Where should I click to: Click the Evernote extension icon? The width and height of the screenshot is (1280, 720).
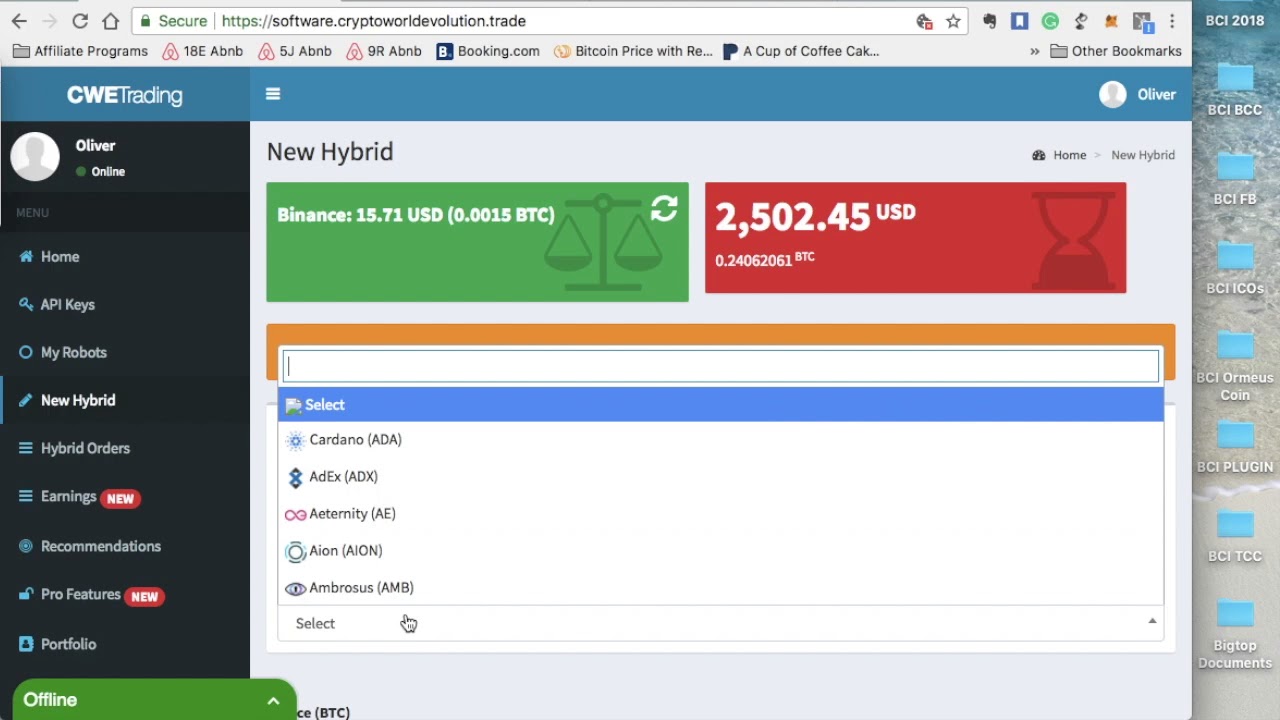(990, 21)
